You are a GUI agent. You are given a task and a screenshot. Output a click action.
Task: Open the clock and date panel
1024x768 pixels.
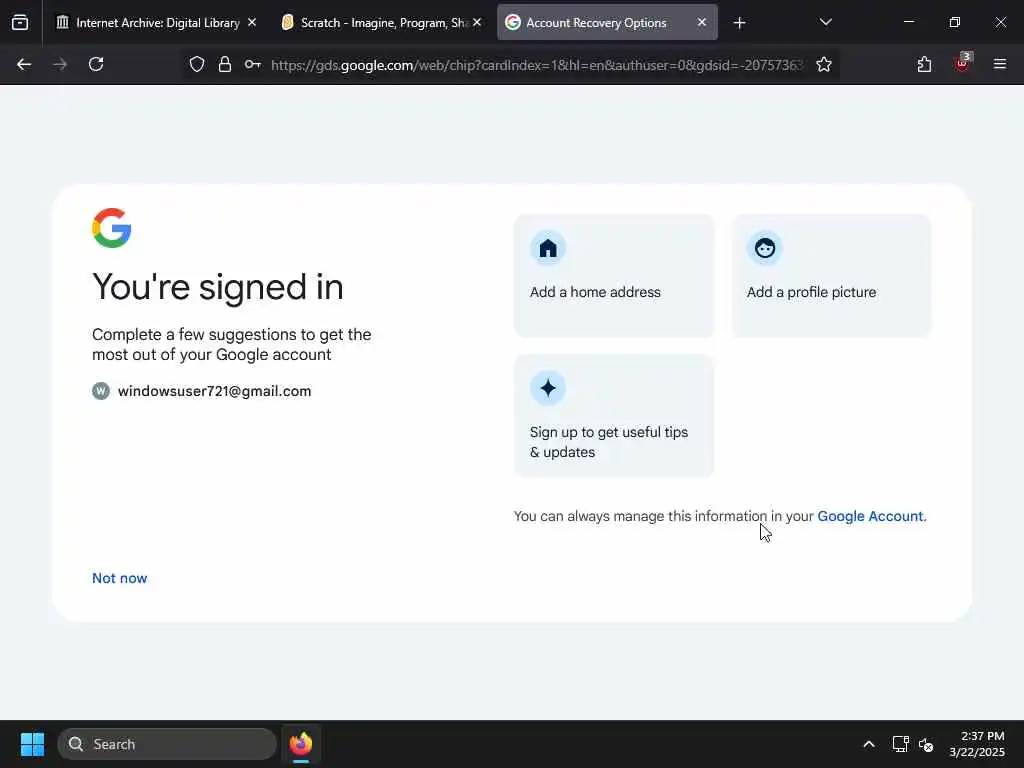point(977,744)
